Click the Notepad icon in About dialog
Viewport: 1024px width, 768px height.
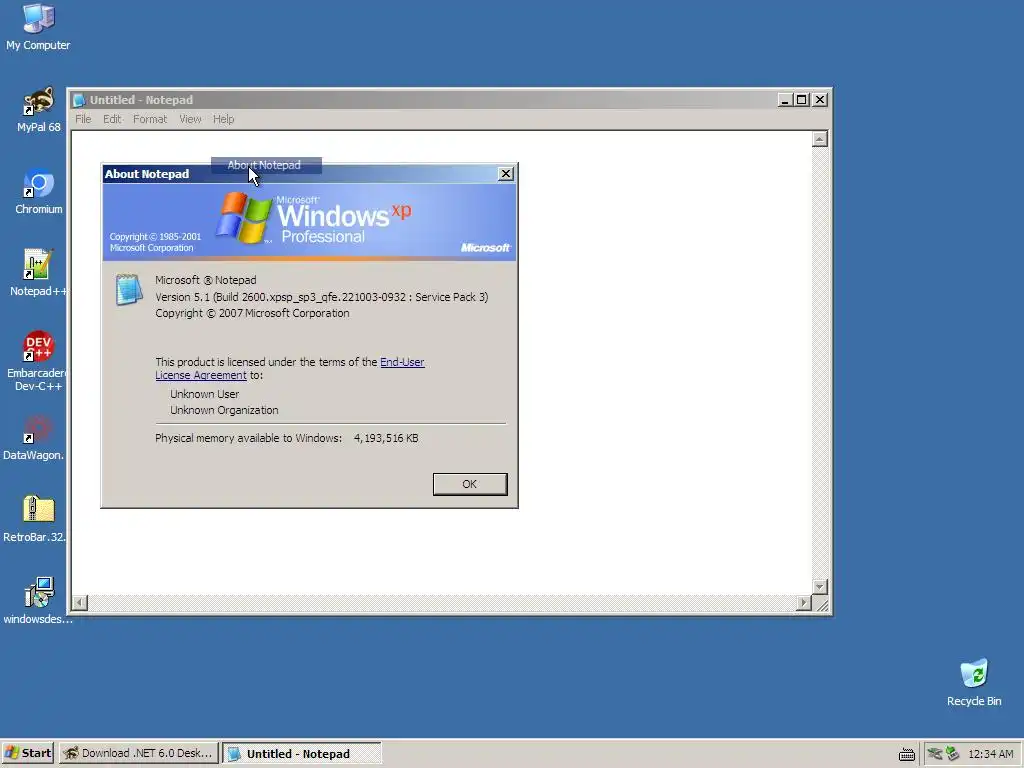[129, 289]
